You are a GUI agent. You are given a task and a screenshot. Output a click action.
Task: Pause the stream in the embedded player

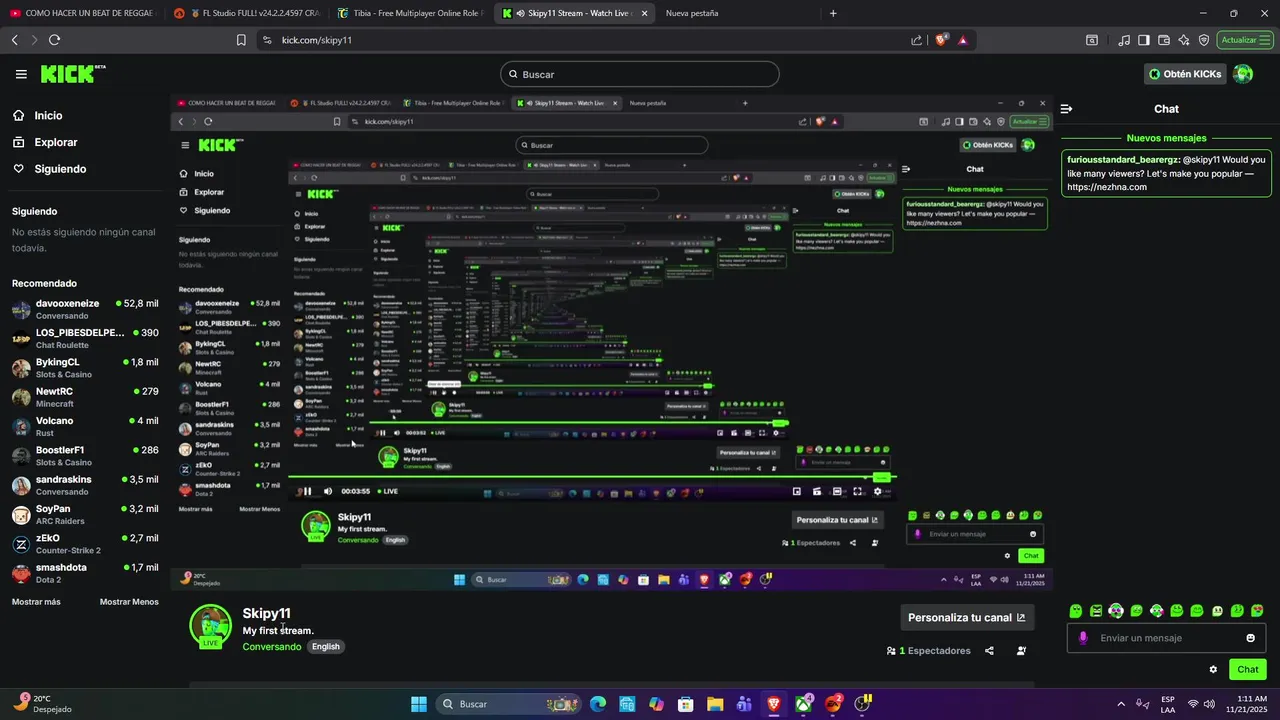pyautogui.click(x=307, y=491)
